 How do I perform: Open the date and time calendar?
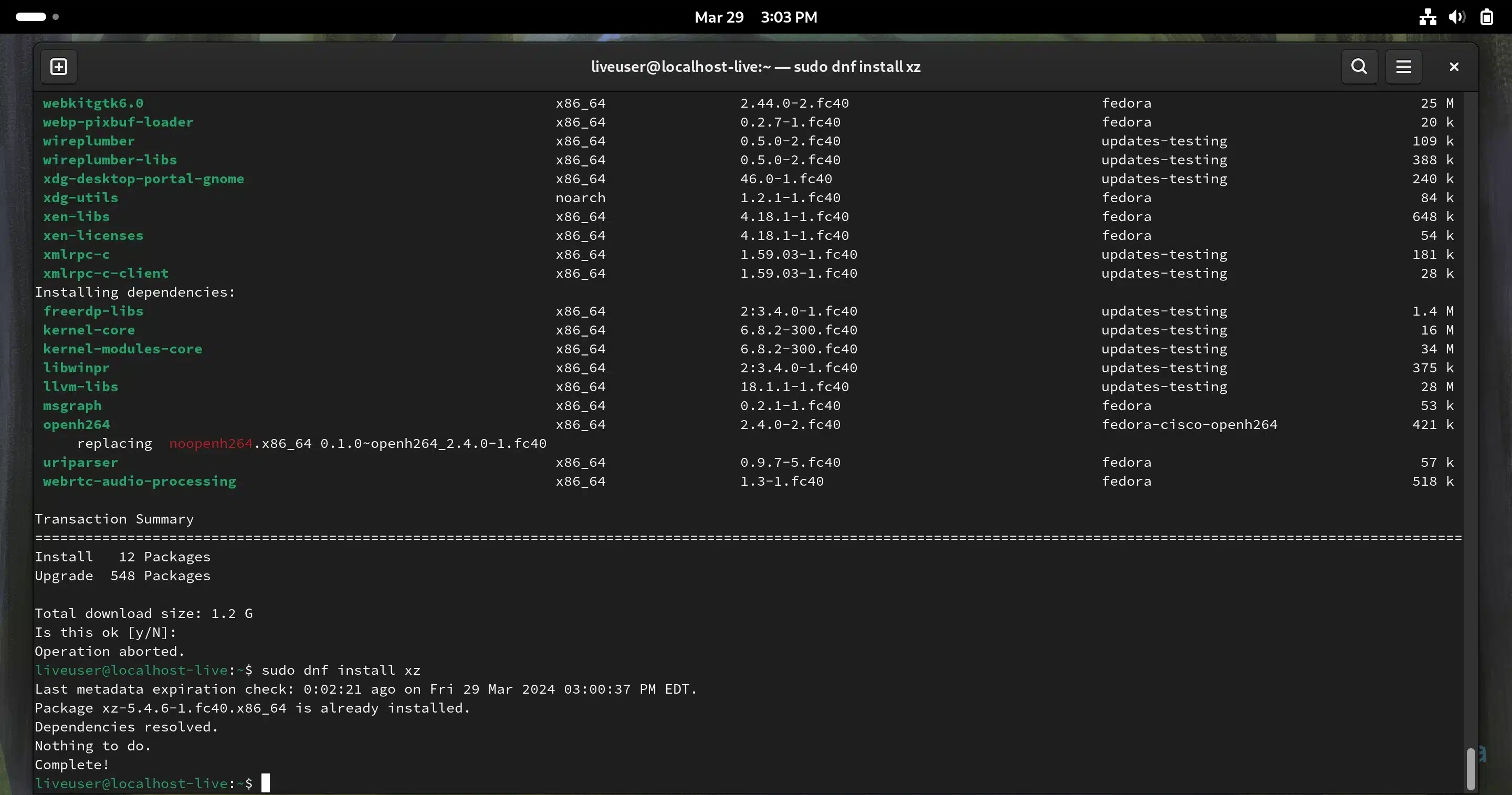(755, 17)
